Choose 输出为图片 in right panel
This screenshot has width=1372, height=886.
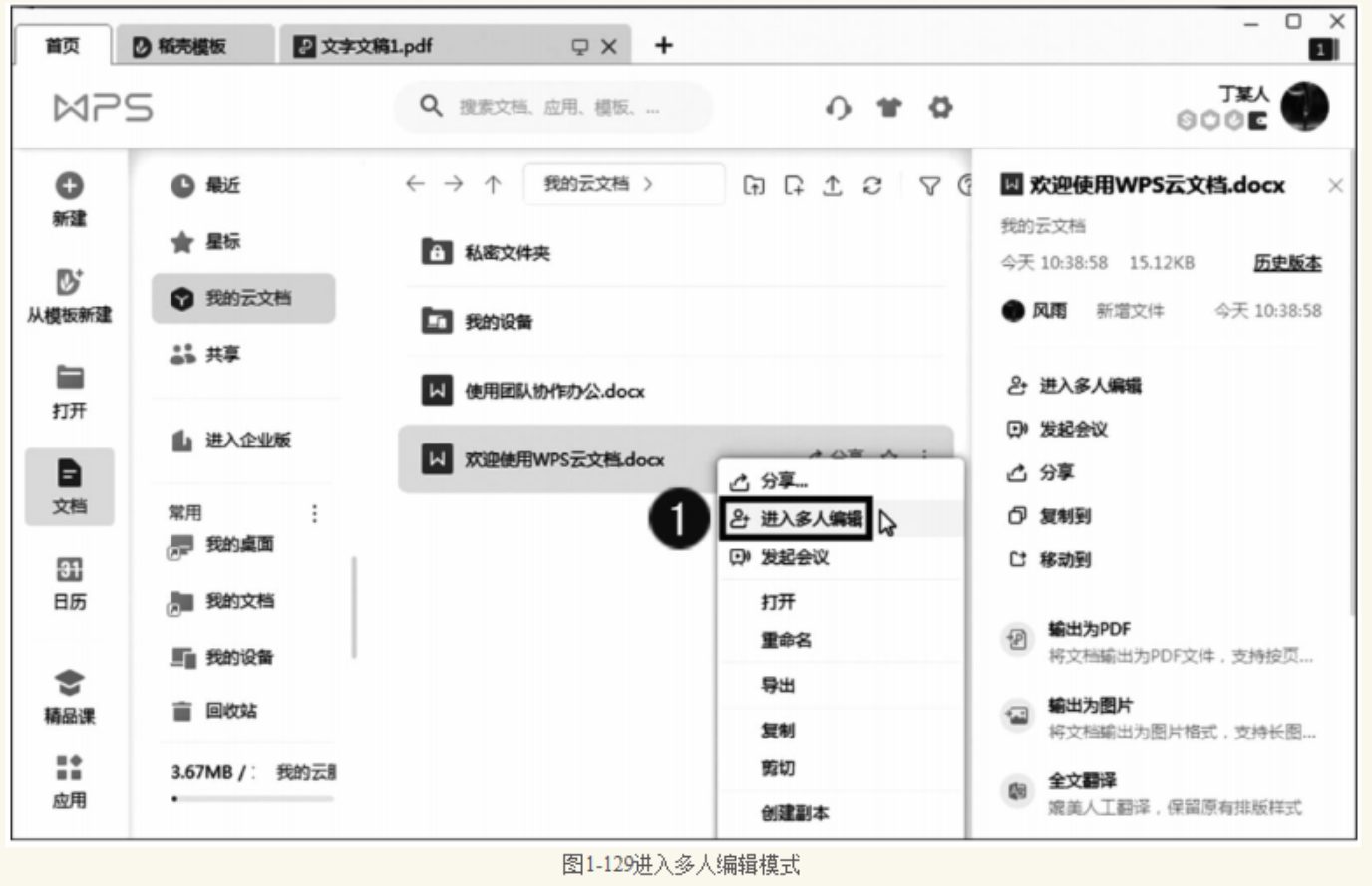point(1158,717)
